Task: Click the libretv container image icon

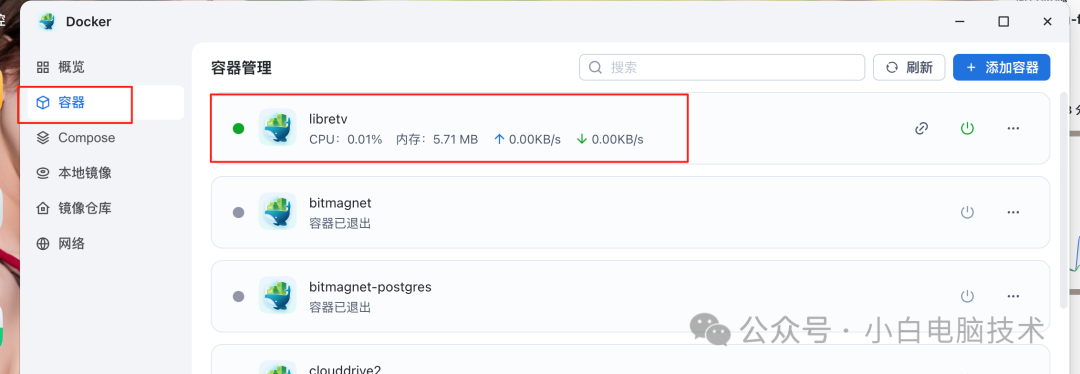Action: pos(278,127)
